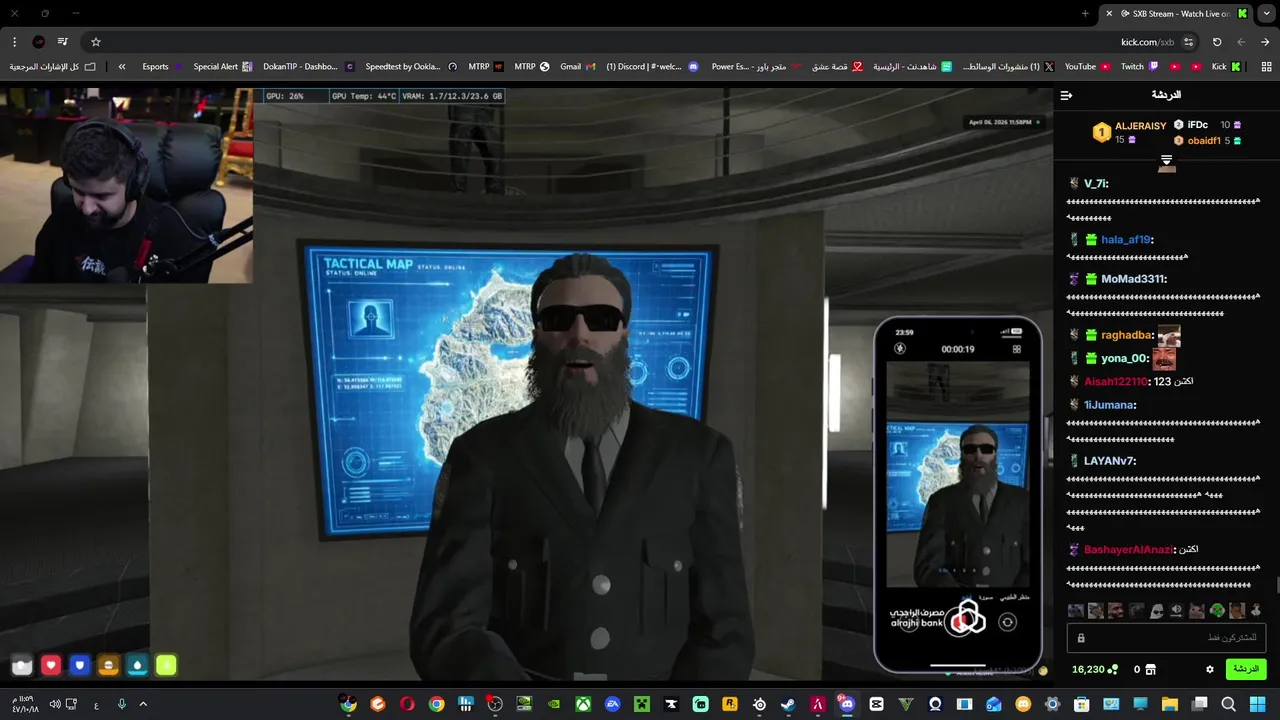Click the orange burger reaction button
1280x720 pixels.
coord(109,665)
